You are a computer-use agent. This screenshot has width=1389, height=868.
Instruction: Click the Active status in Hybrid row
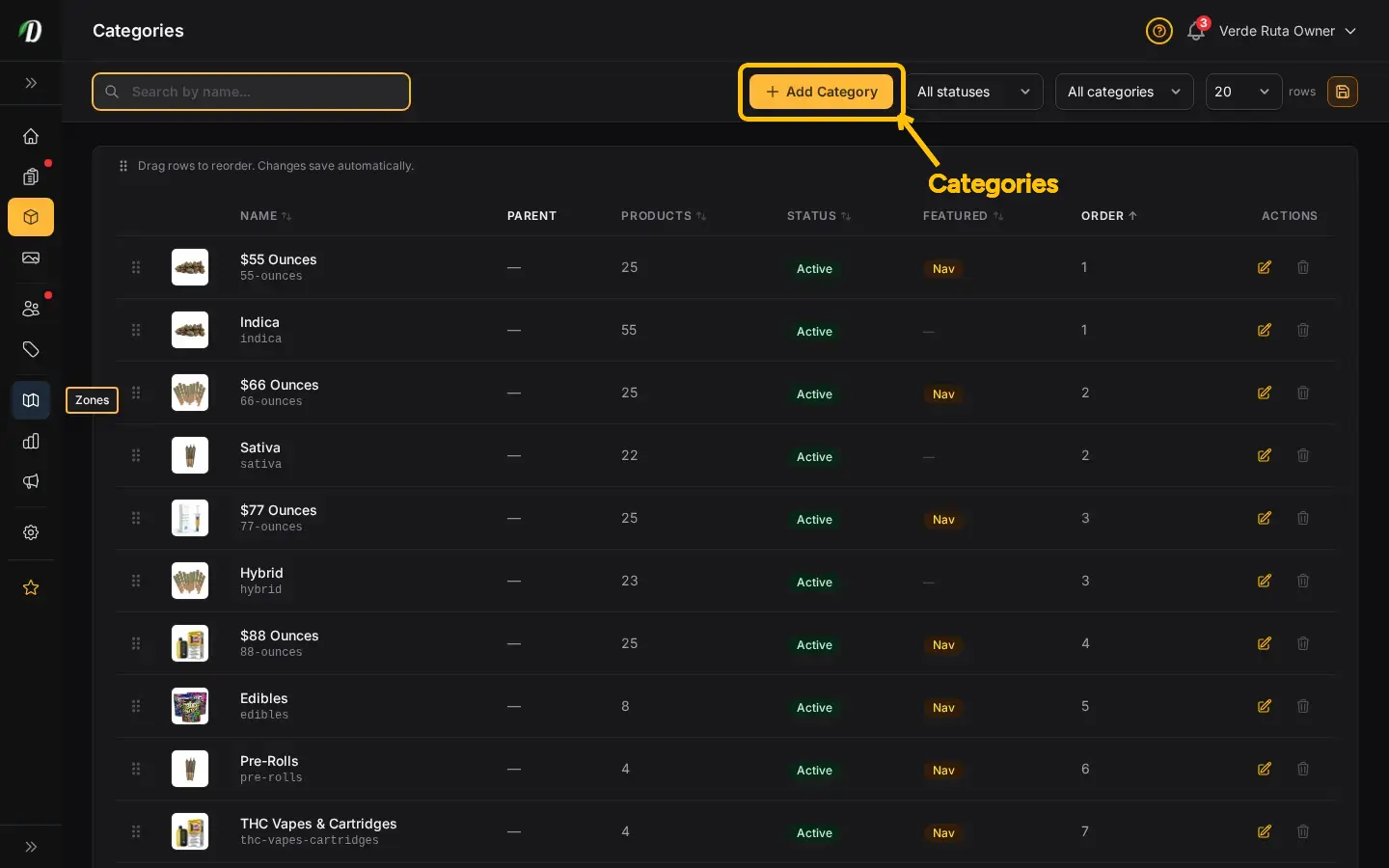pyautogui.click(x=814, y=583)
